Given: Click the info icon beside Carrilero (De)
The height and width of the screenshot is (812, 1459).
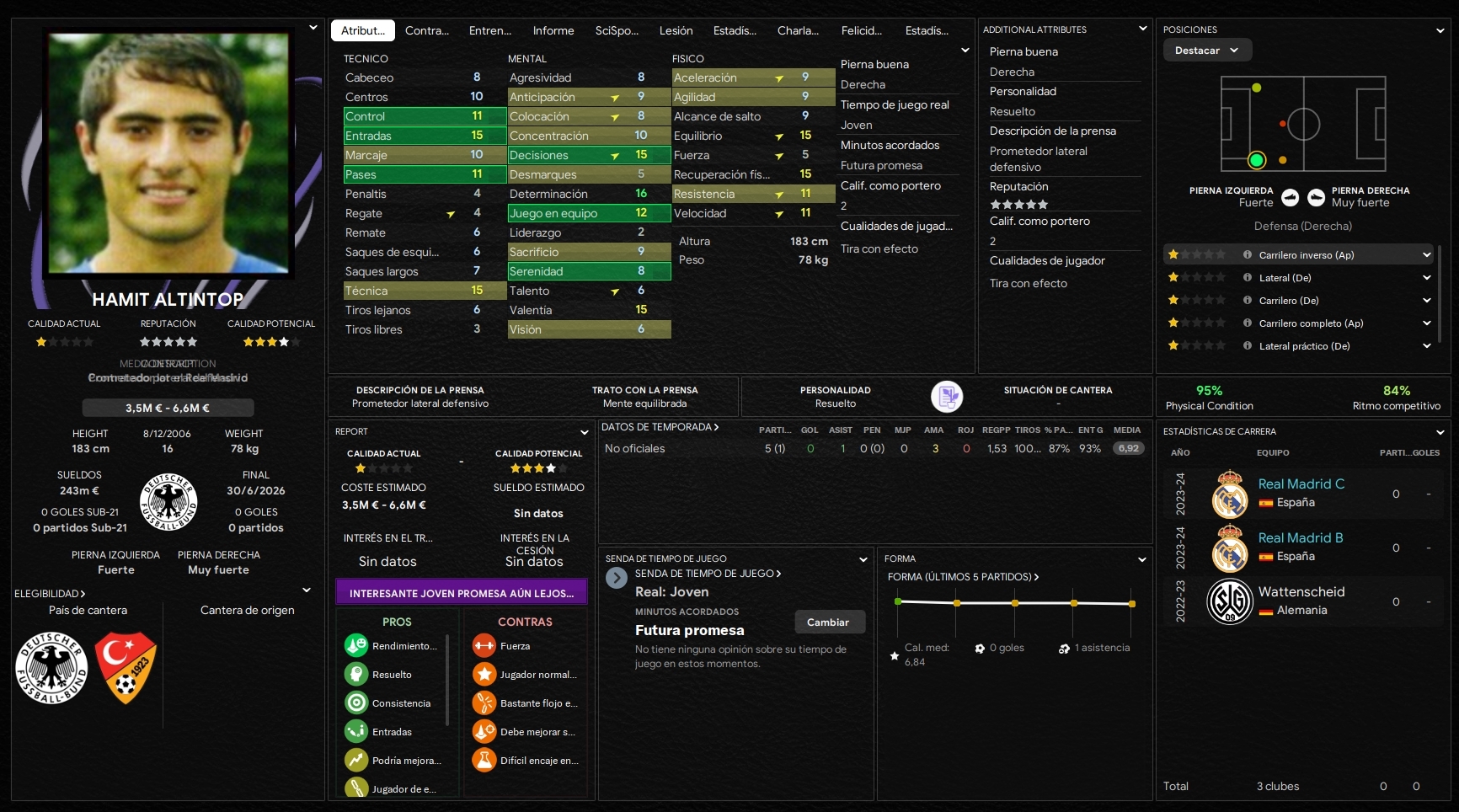Looking at the screenshot, I should pyautogui.click(x=1248, y=300).
